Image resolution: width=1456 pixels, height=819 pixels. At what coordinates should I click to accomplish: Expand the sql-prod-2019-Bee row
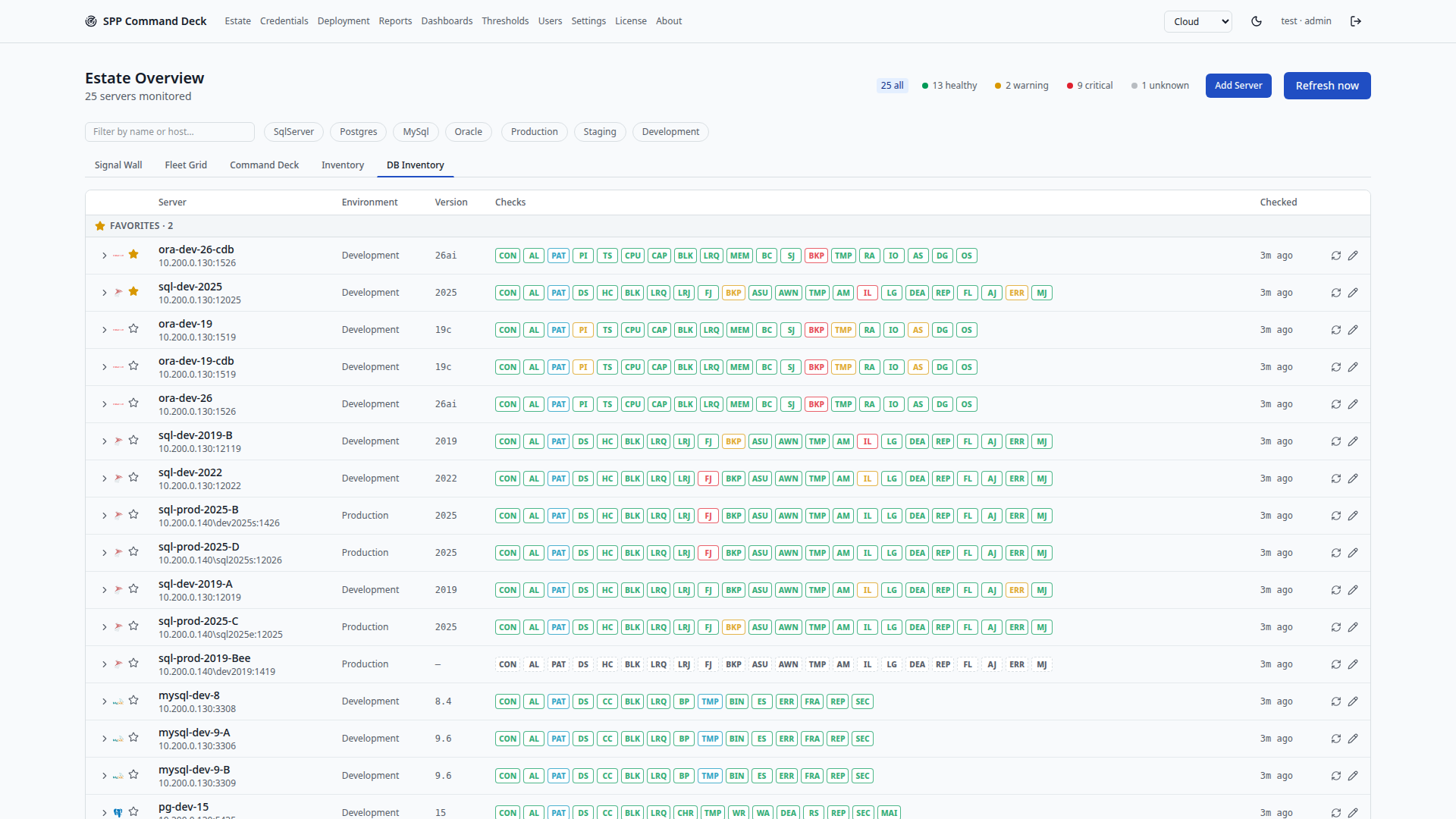(105, 664)
